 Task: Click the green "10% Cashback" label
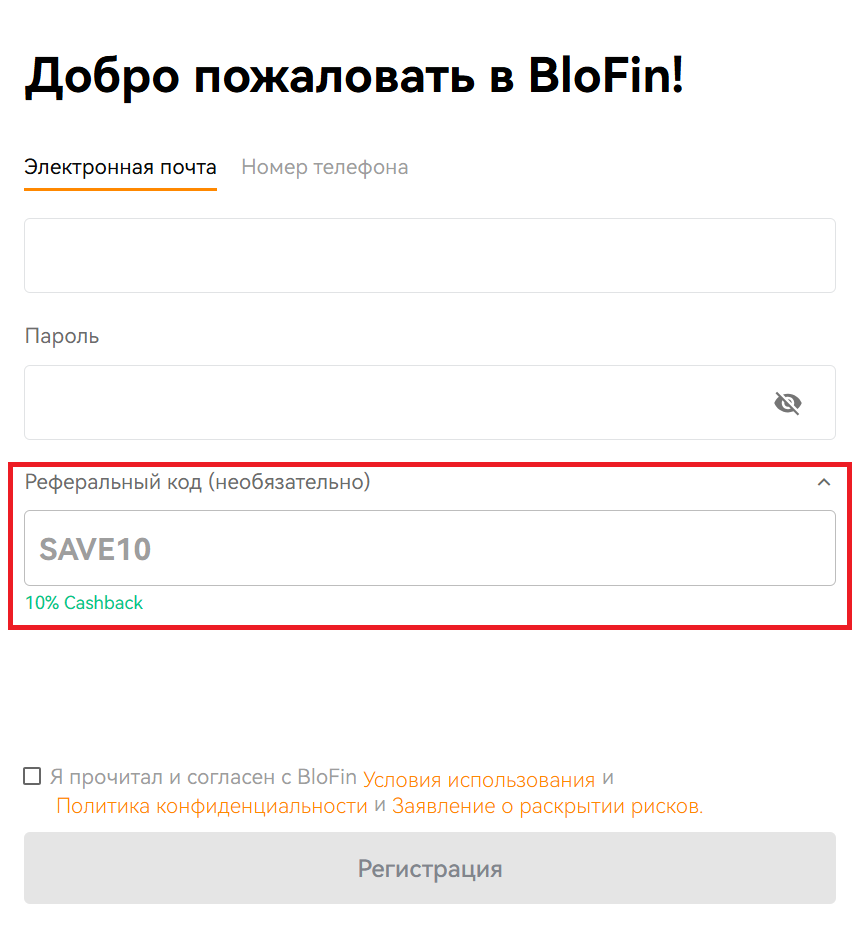pos(84,603)
